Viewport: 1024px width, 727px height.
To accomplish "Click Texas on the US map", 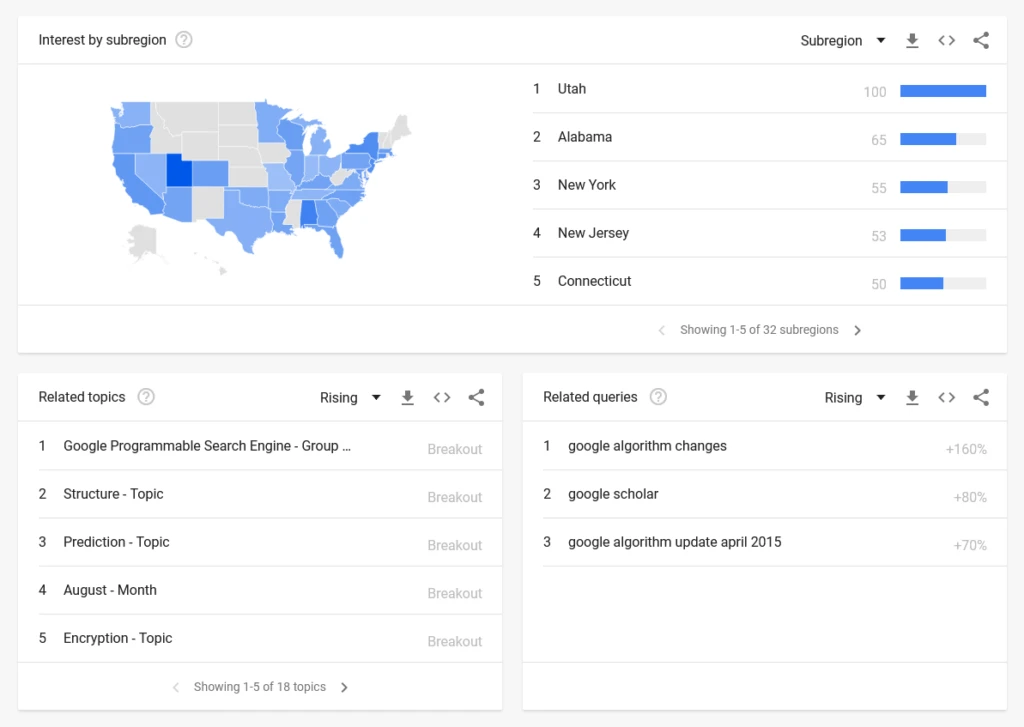I will click(x=244, y=219).
